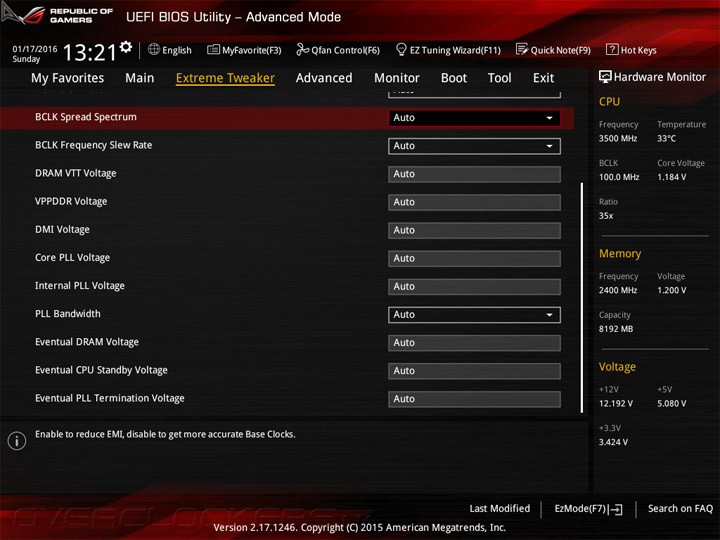720x540 pixels.
Task: Click Search on FAQ
Action: [x=681, y=509]
